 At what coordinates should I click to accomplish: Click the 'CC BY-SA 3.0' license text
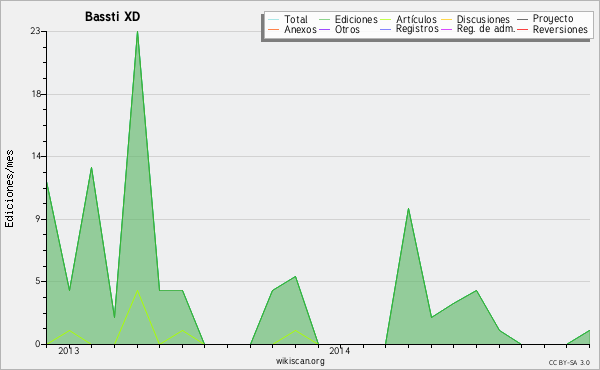pos(569,363)
